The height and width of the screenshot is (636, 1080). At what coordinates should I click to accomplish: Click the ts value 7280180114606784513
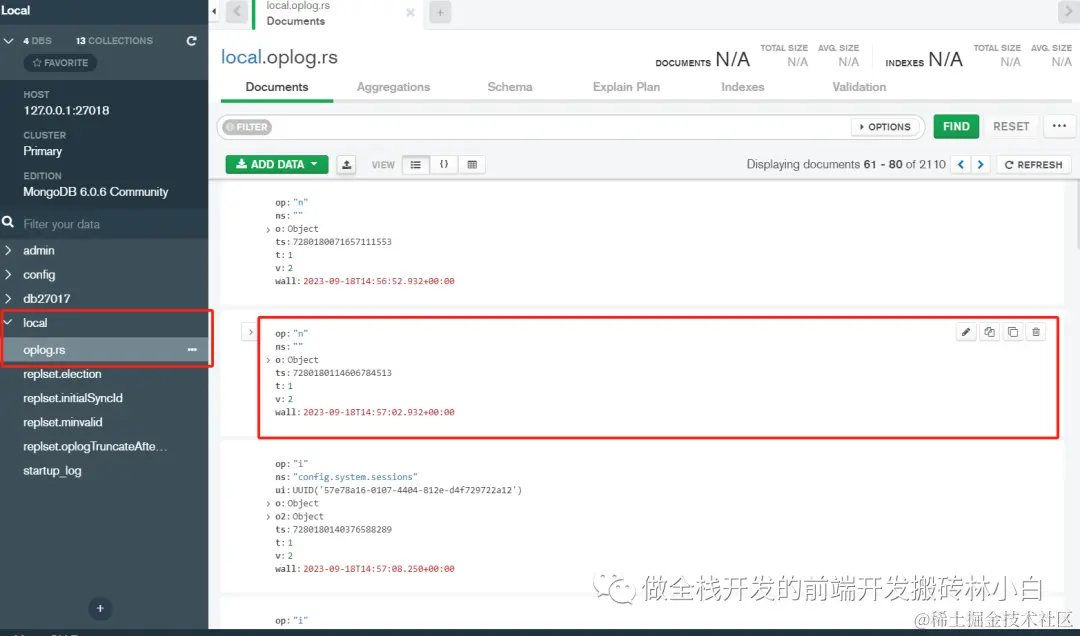(342, 373)
